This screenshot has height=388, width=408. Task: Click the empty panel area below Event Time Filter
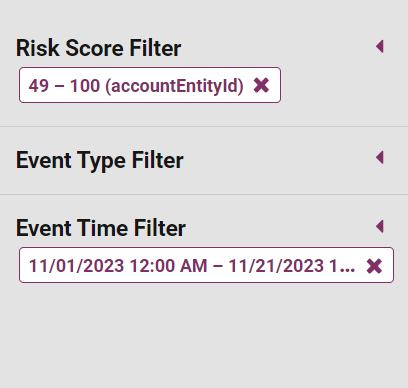(x=204, y=333)
